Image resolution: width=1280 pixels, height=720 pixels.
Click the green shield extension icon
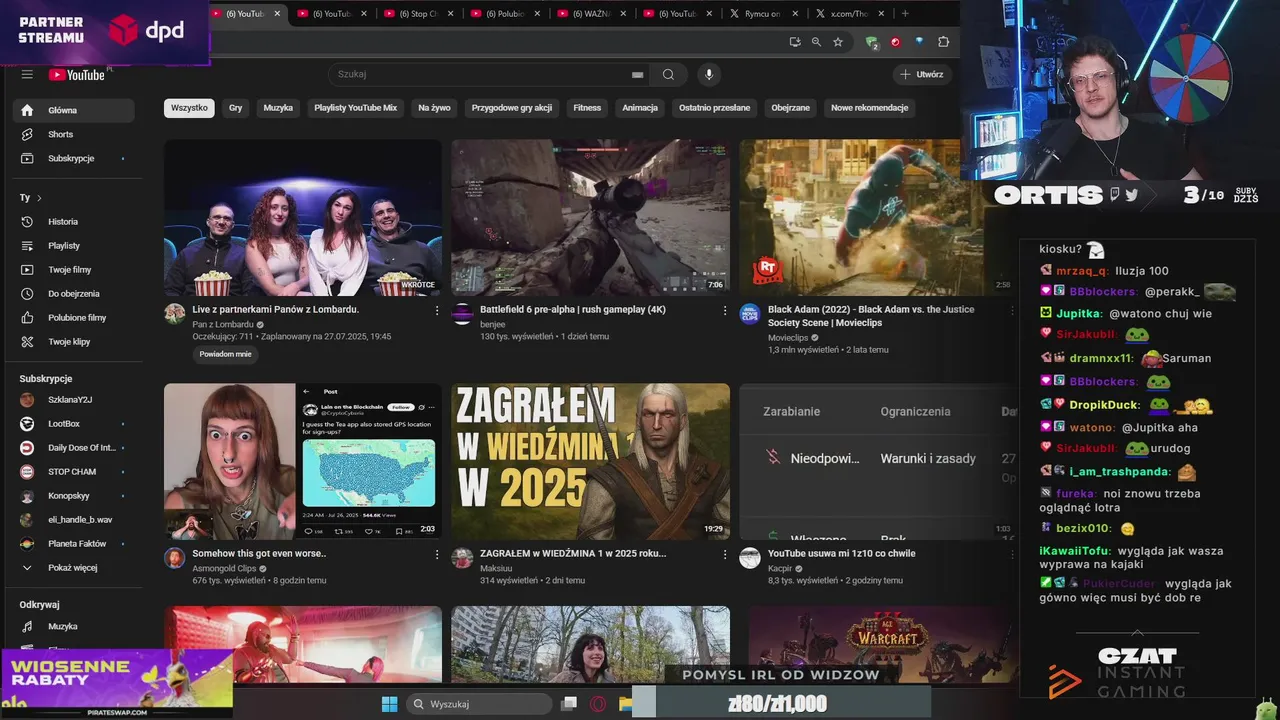point(872,43)
